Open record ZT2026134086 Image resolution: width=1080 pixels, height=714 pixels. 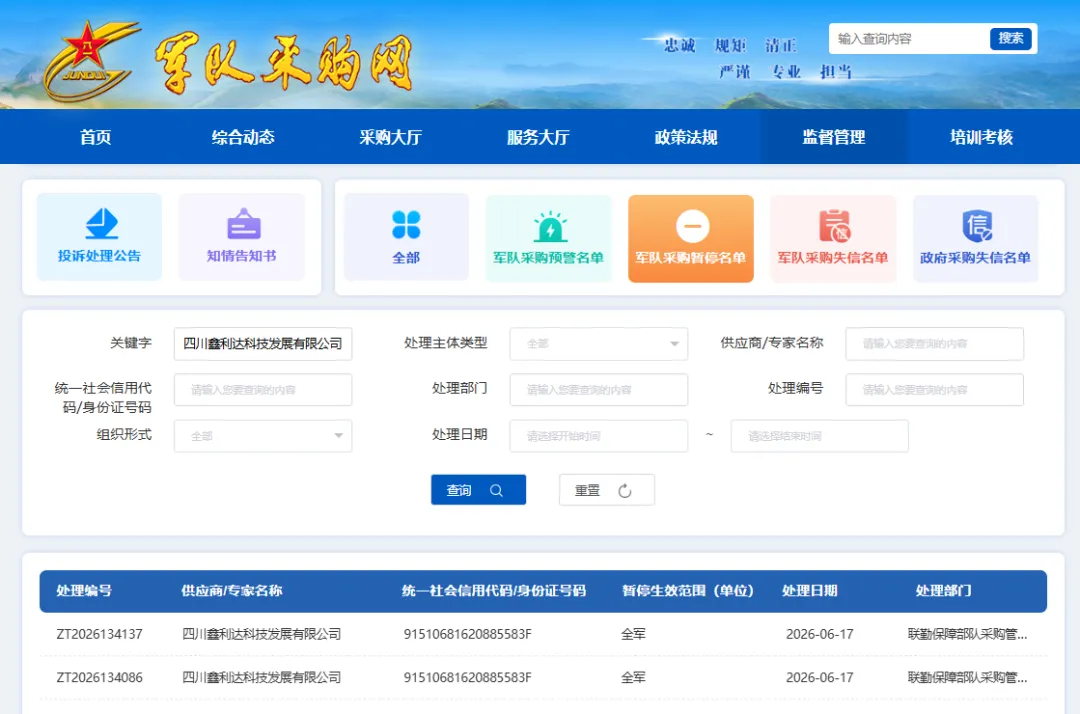99,678
